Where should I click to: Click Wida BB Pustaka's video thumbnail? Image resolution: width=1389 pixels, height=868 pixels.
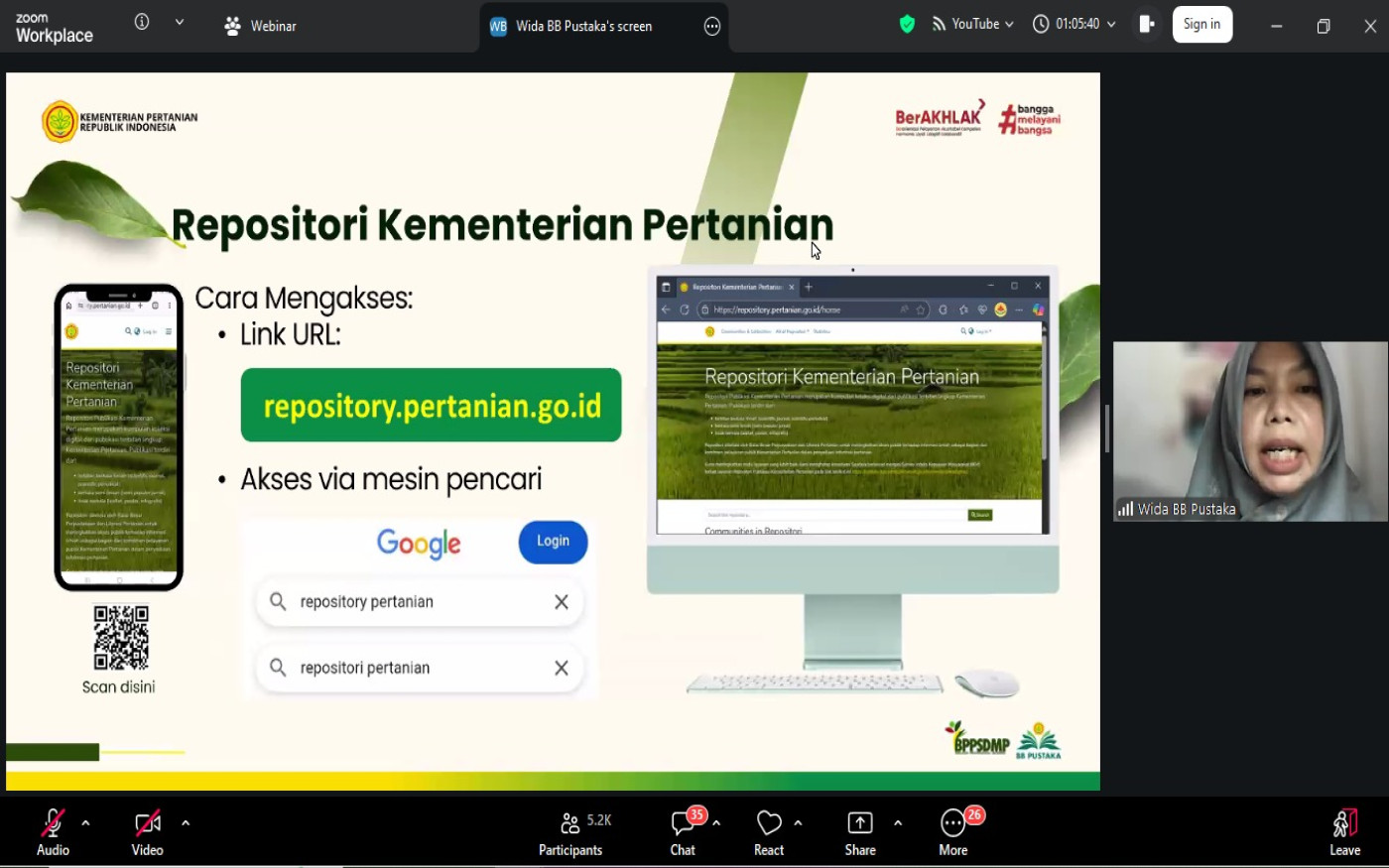pos(1249,432)
